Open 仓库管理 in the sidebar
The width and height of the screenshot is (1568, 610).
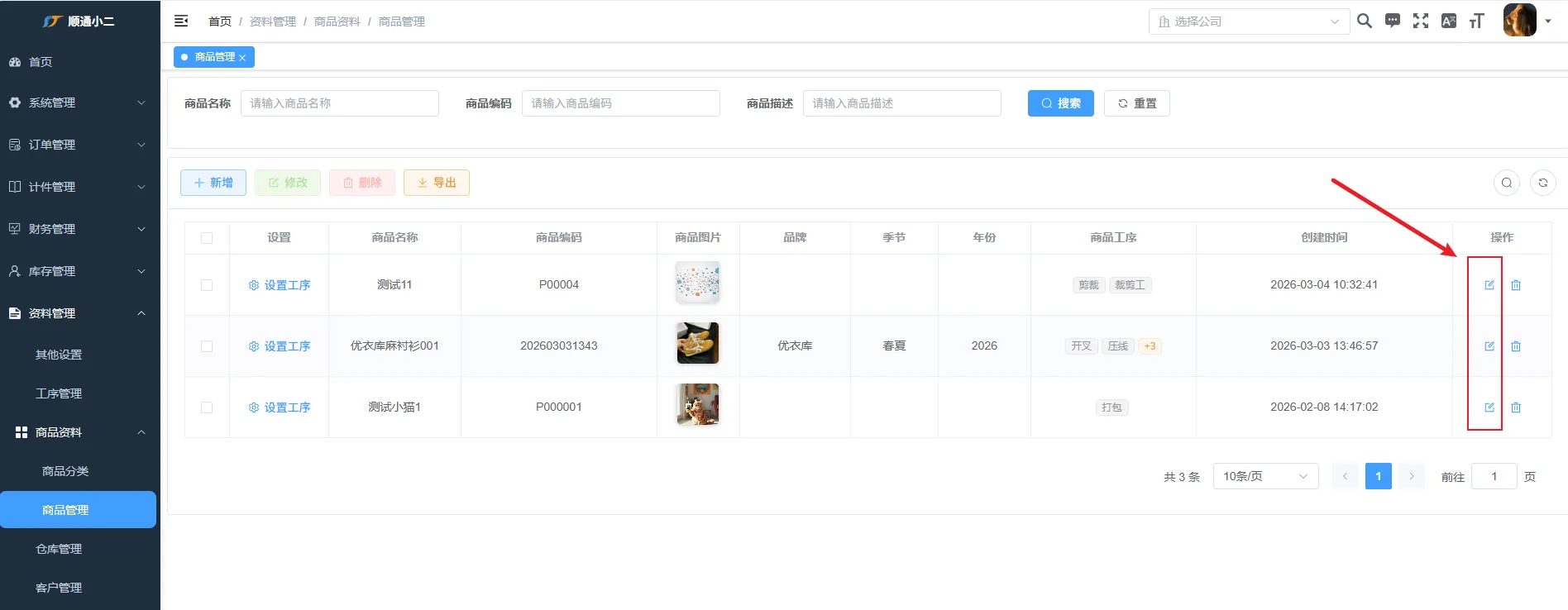[x=59, y=549]
